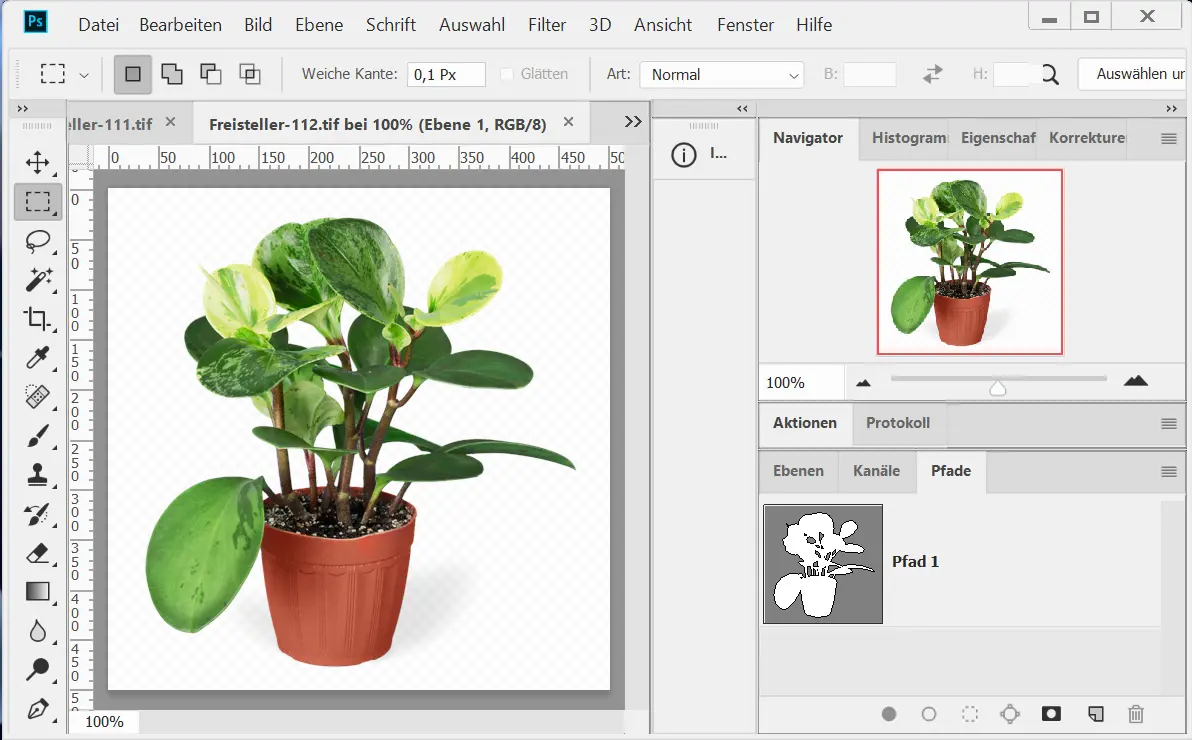The image size is (1192, 740).
Task: Select the Lasso tool
Action: (38, 241)
